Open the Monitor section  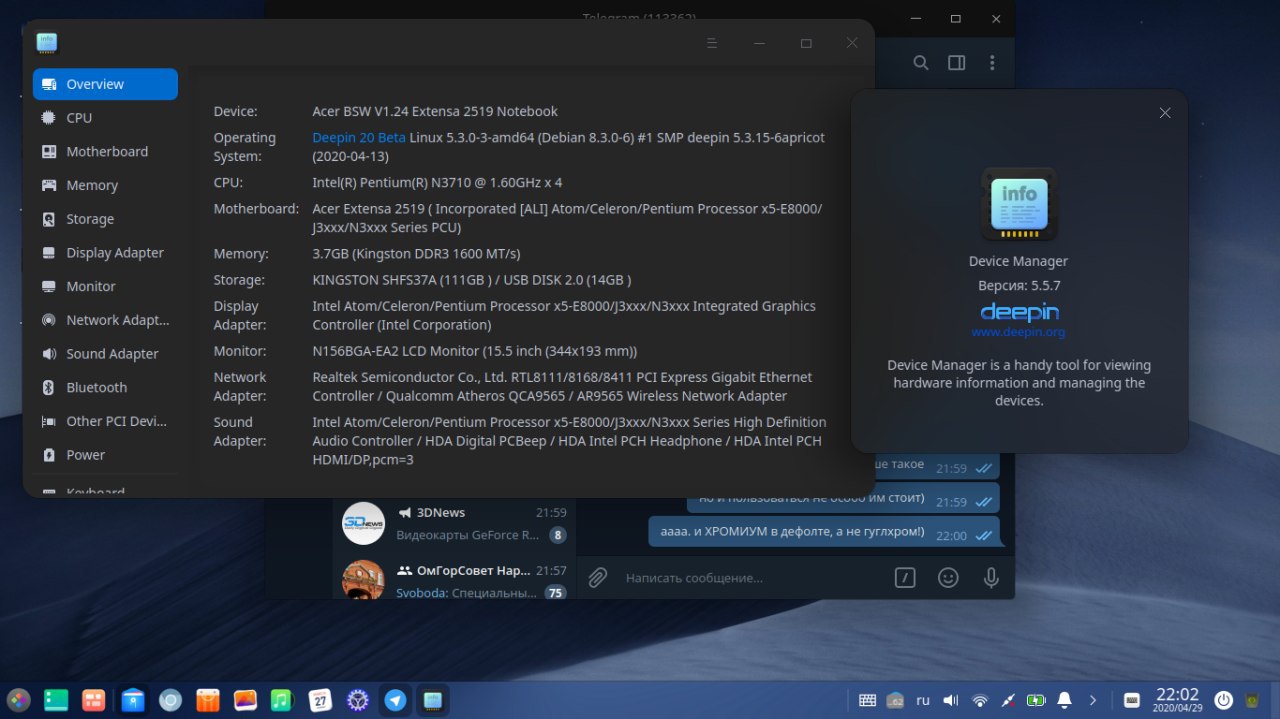pyautogui.click(x=105, y=286)
